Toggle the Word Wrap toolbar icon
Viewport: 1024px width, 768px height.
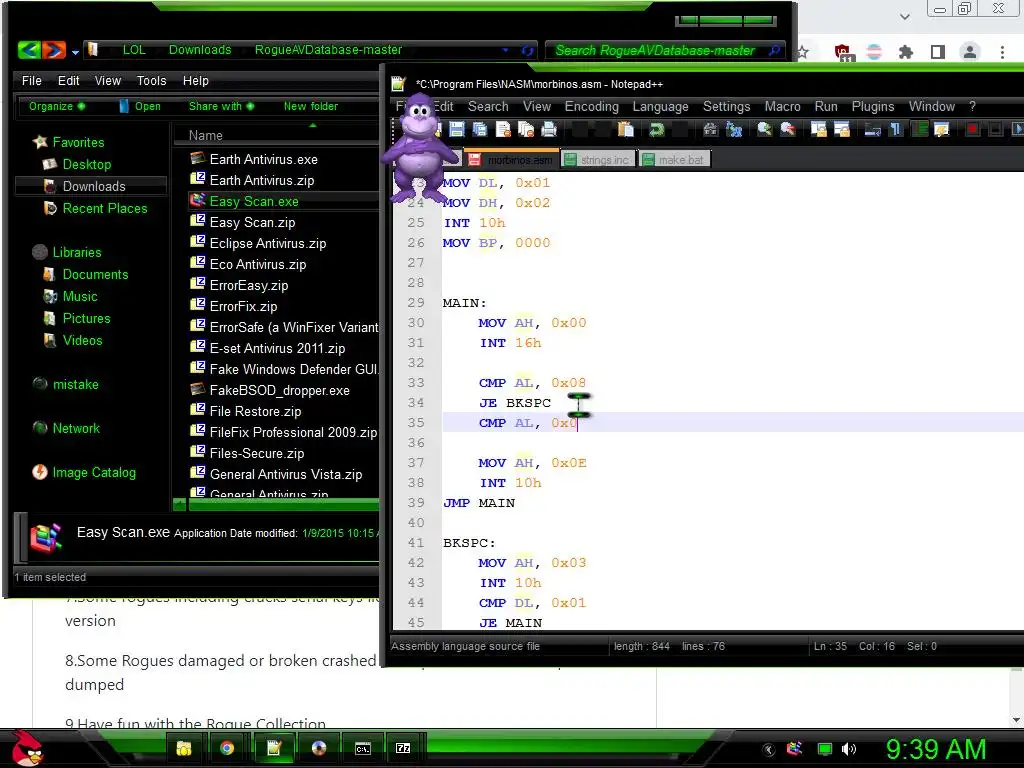872,129
